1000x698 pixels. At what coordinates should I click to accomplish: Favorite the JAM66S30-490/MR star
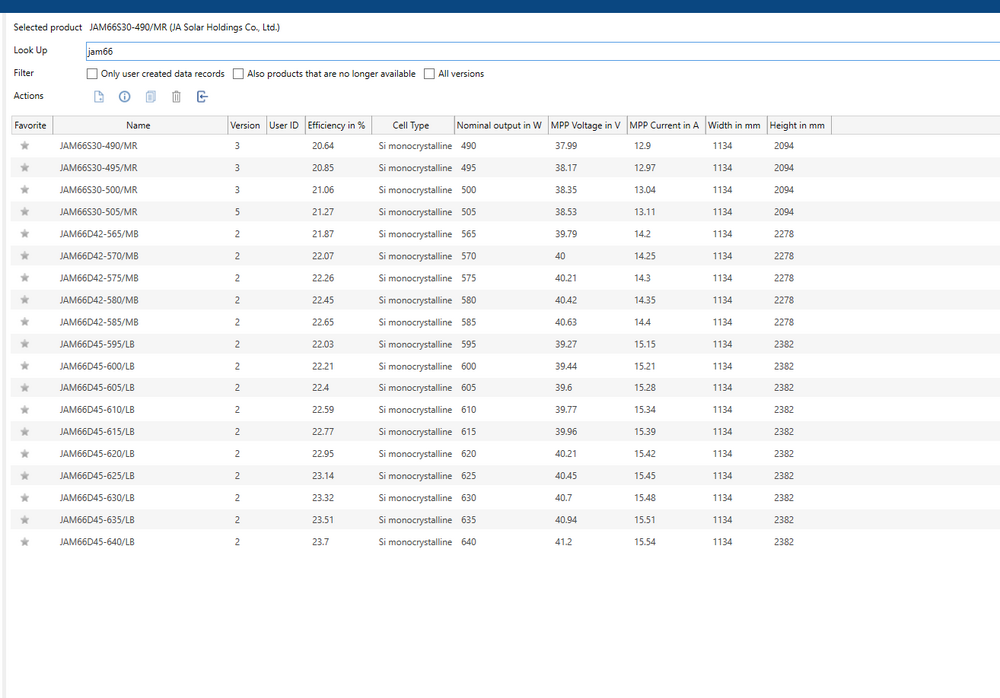tap(25, 146)
